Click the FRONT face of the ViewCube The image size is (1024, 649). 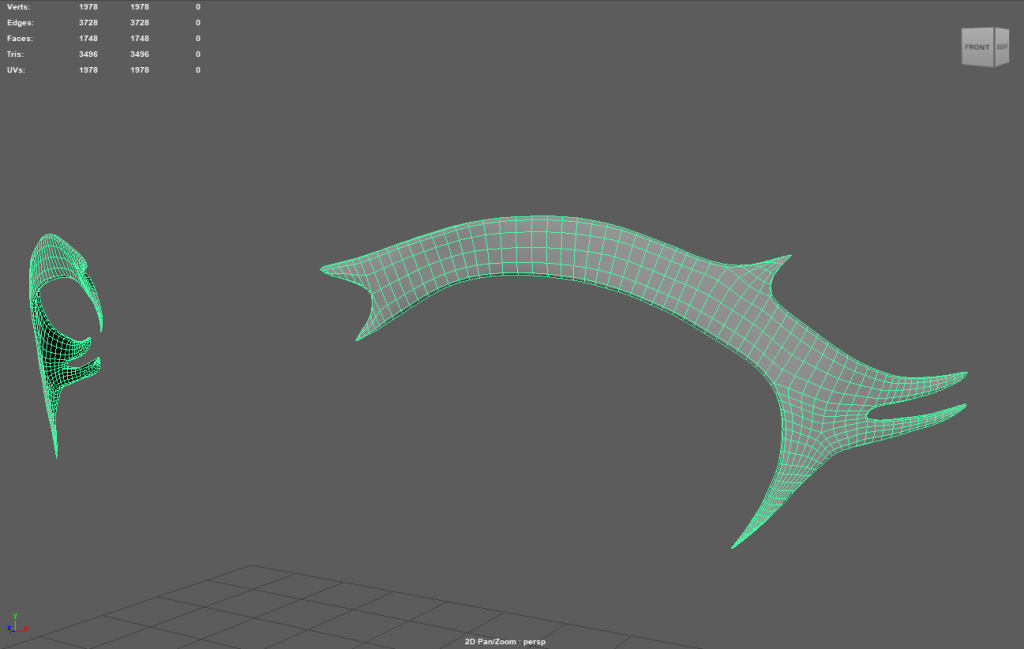(976, 47)
